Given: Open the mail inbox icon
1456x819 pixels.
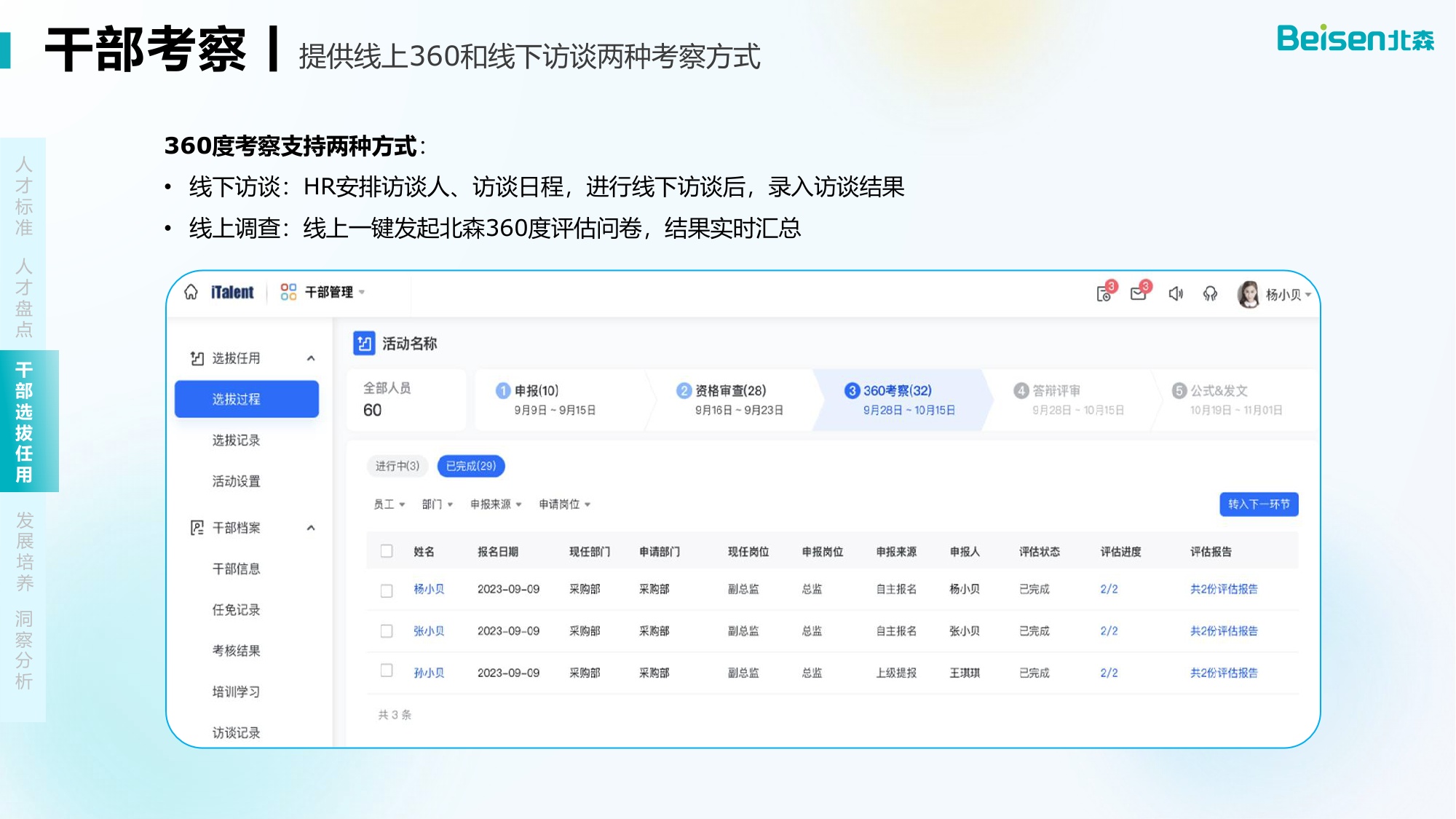Looking at the screenshot, I should tap(1139, 293).
